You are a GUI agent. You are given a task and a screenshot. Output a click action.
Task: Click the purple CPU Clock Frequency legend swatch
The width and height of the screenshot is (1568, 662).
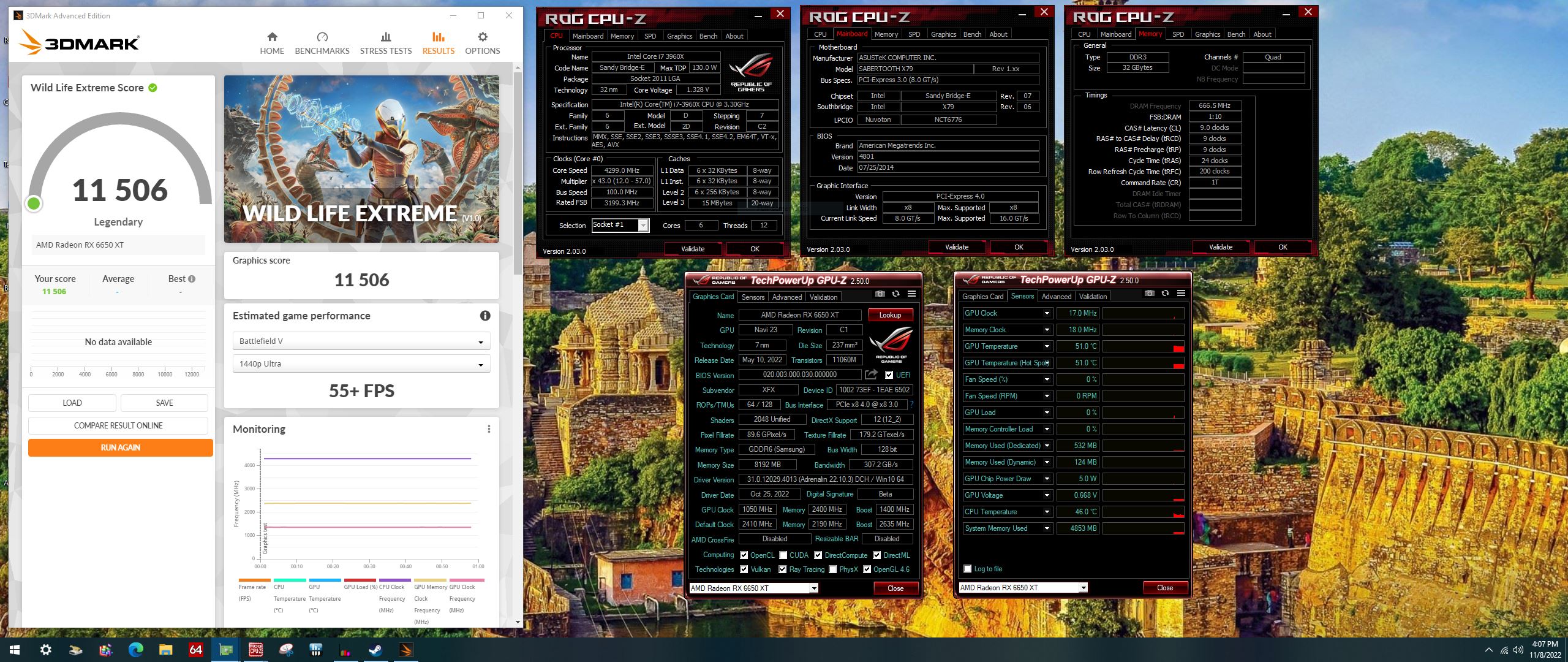click(x=395, y=580)
